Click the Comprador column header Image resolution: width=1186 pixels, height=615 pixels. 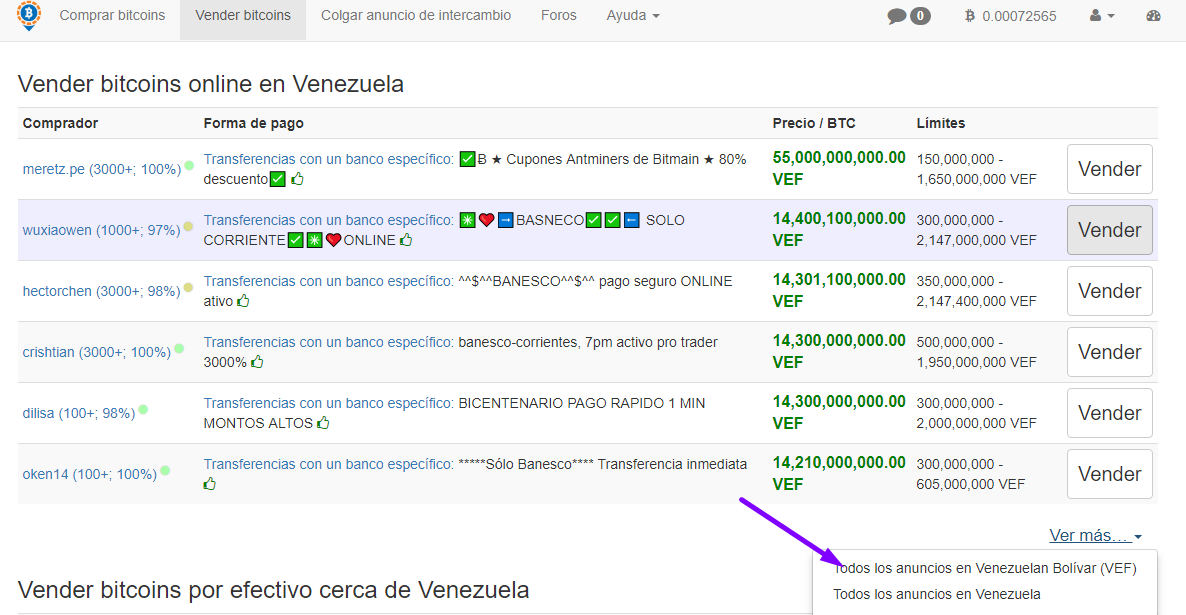coord(61,123)
